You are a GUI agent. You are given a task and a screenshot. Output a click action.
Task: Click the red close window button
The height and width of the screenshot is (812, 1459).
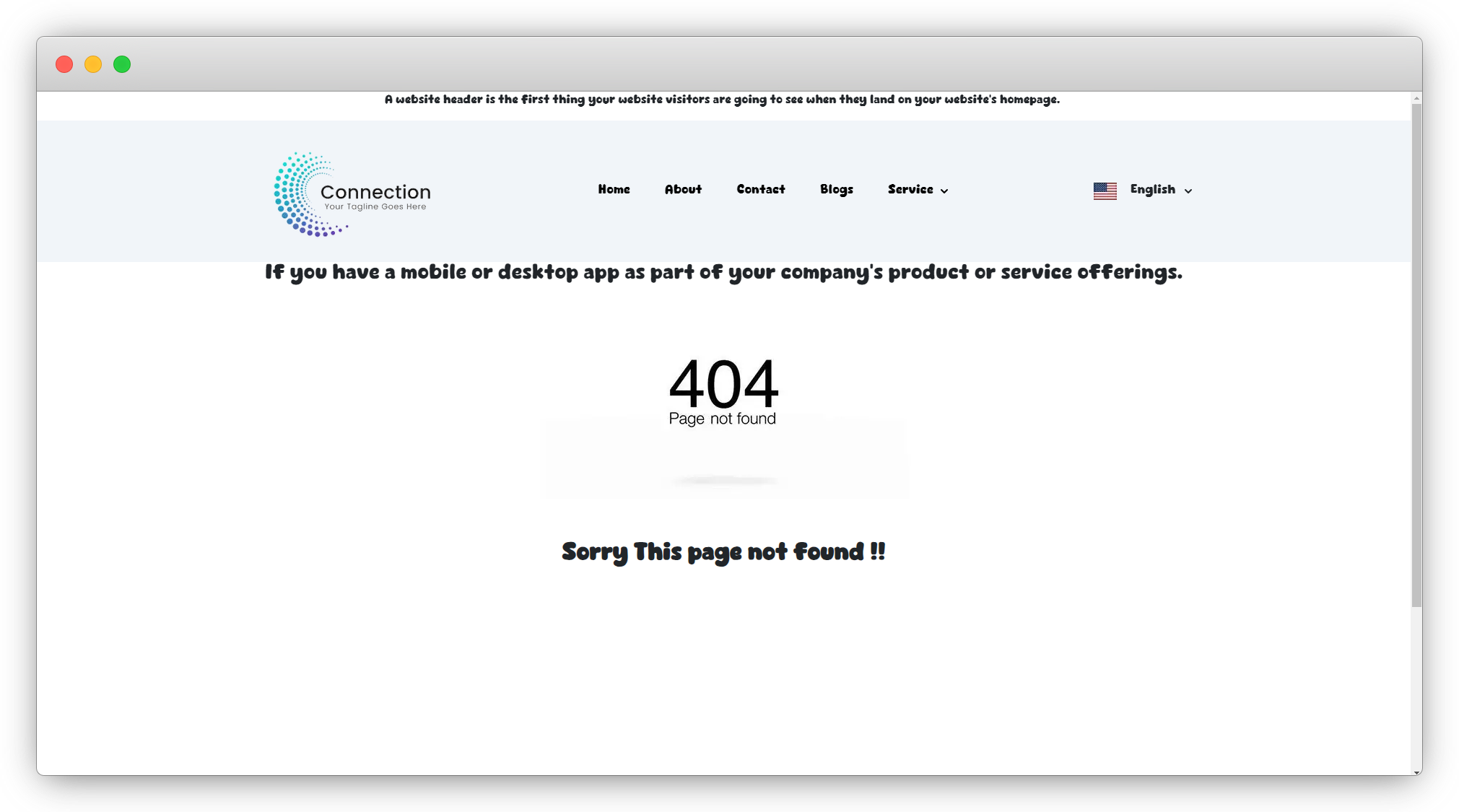click(x=64, y=64)
